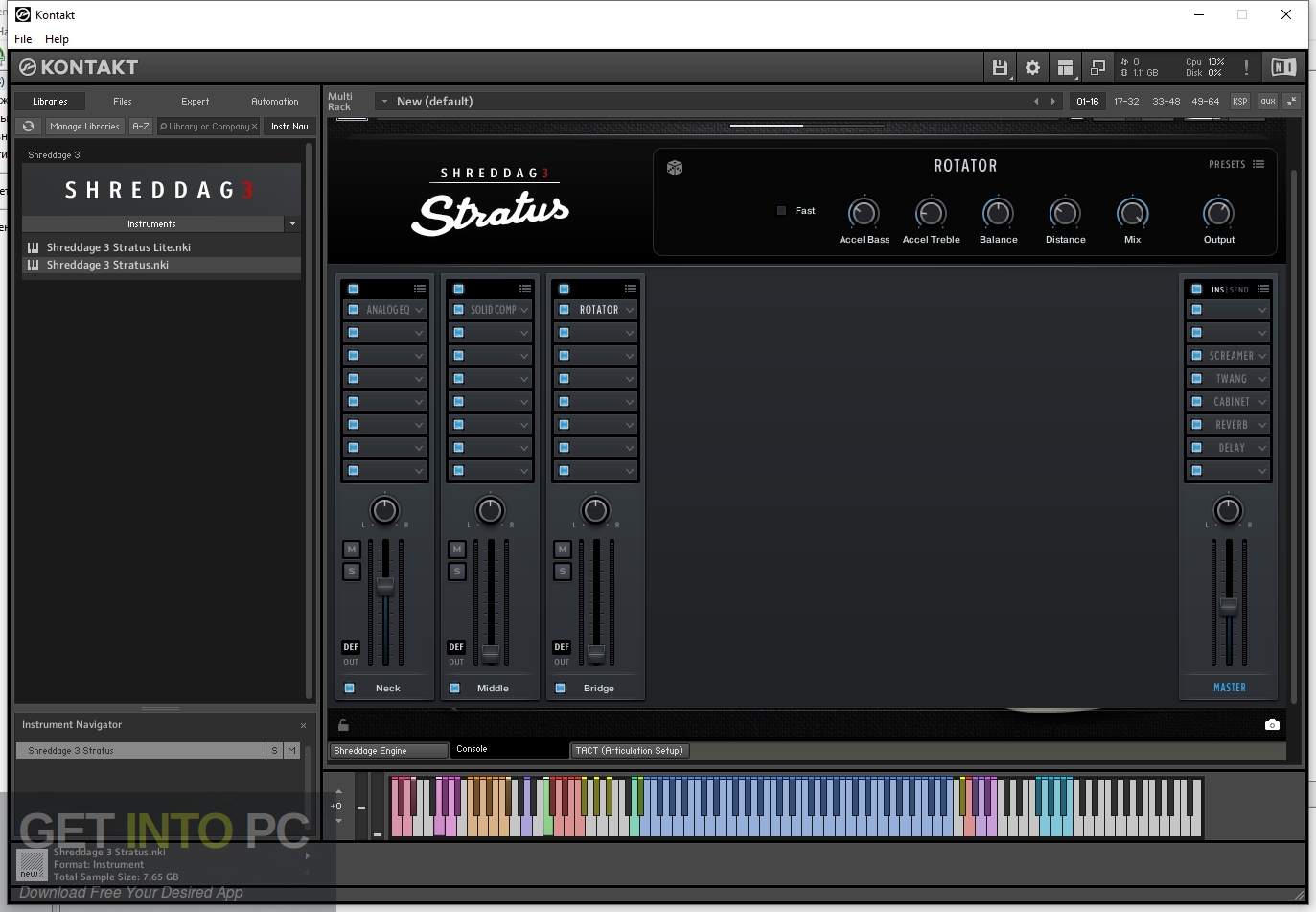Open the DELAY slot dropdown
This screenshot has height=912, width=1316.
tap(1262, 448)
